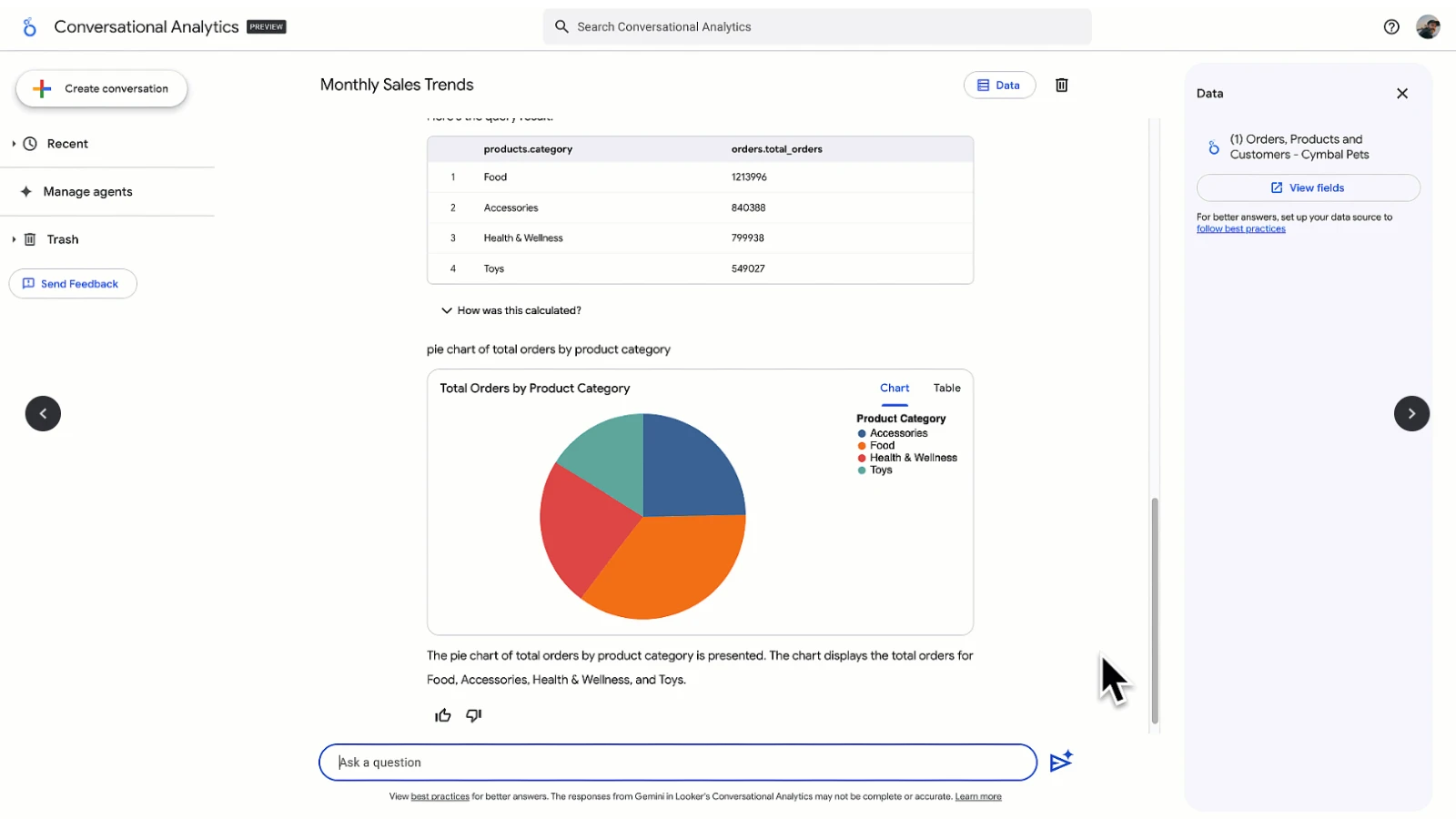Open the follow best practices link
The width and height of the screenshot is (1456, 819).
coord(1240,229)
